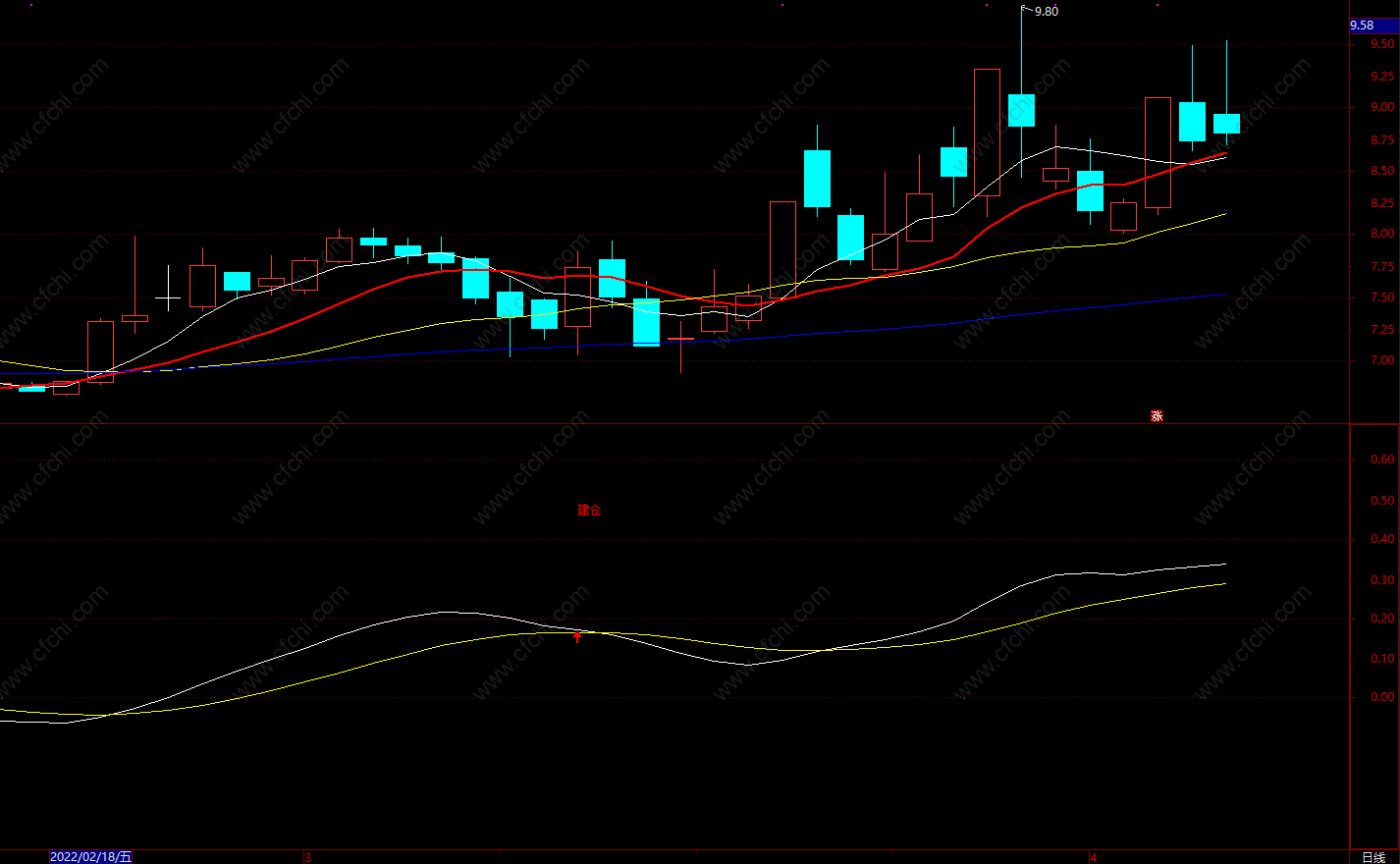The image size is (1400, 864).
Task: Click the 9.00 price axis value
Action: (1382, 108)
